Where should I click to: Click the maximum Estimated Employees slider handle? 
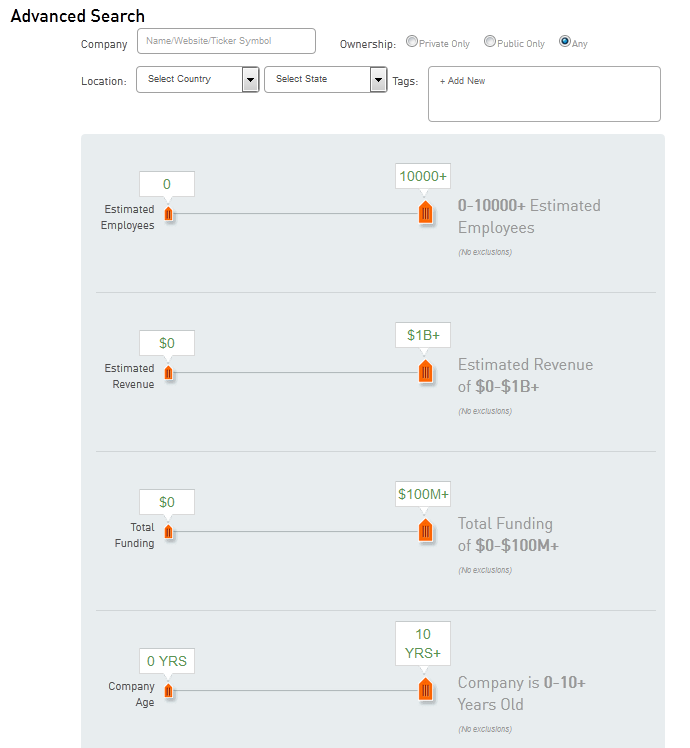click(x=425, y=212)
